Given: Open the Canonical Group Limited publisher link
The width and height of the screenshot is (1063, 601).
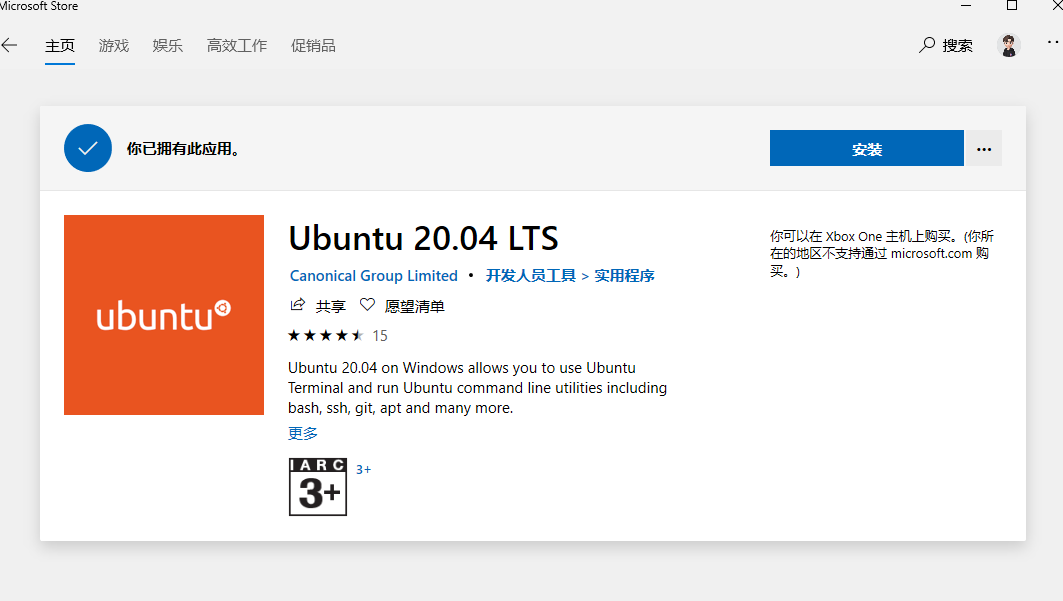Looking at the screenshot, I should tap(374, 276).
